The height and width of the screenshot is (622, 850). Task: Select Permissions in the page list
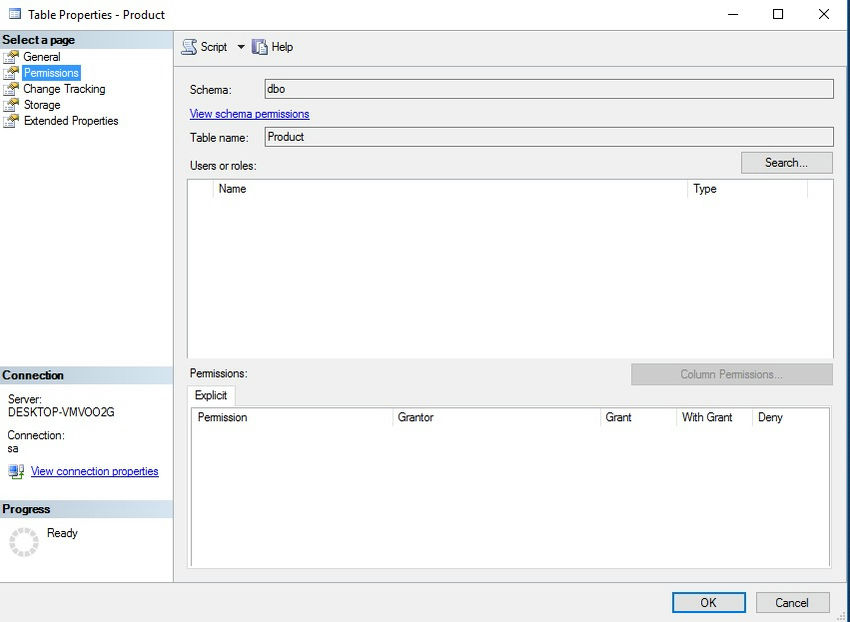coord(51,72)
